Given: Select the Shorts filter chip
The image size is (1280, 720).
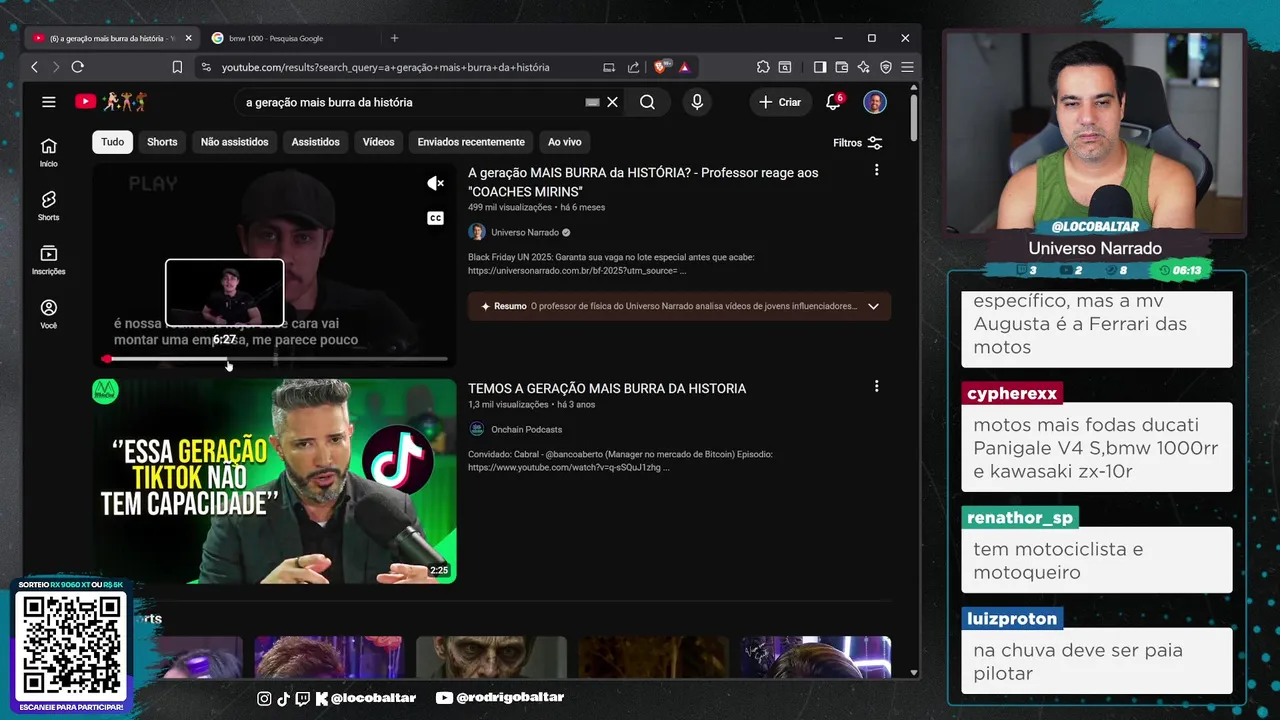Looking at the screenshot, I should click(x=162, y=142).
